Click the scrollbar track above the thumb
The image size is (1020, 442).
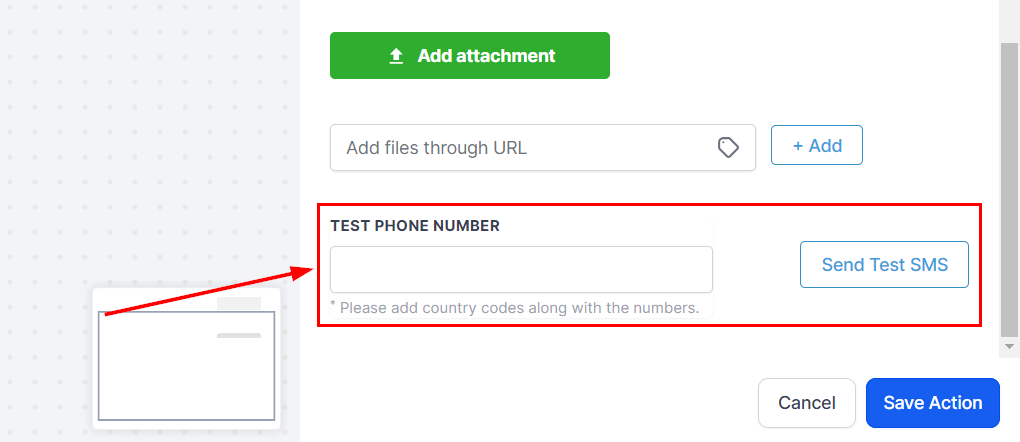(x=1010, y=20)
